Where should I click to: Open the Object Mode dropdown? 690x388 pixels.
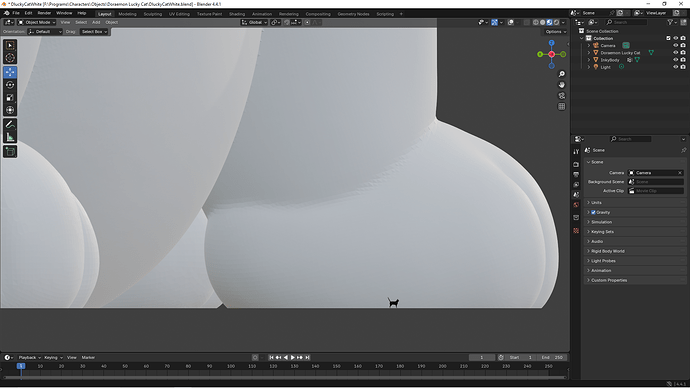coord(37,22)
